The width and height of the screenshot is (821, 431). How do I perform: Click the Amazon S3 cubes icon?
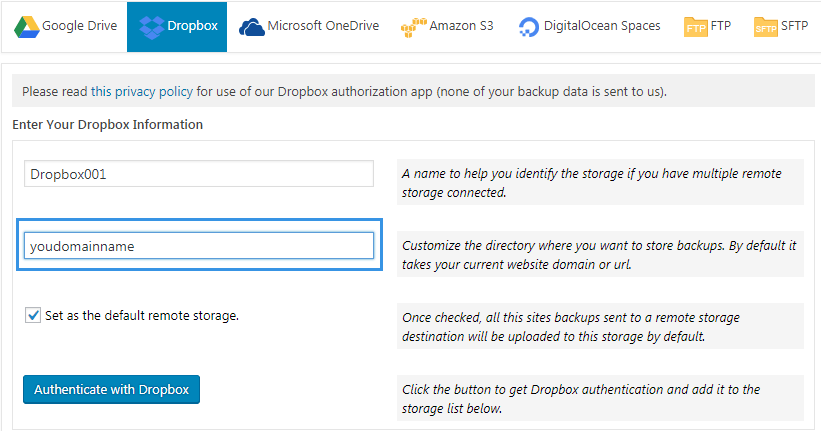414,28
